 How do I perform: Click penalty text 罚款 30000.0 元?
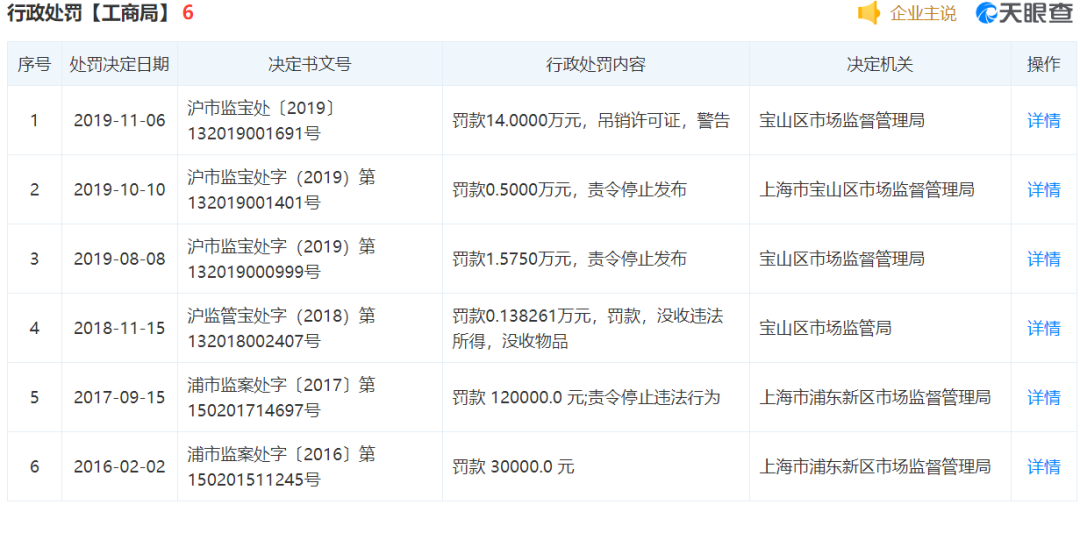(x=513, y=466)
